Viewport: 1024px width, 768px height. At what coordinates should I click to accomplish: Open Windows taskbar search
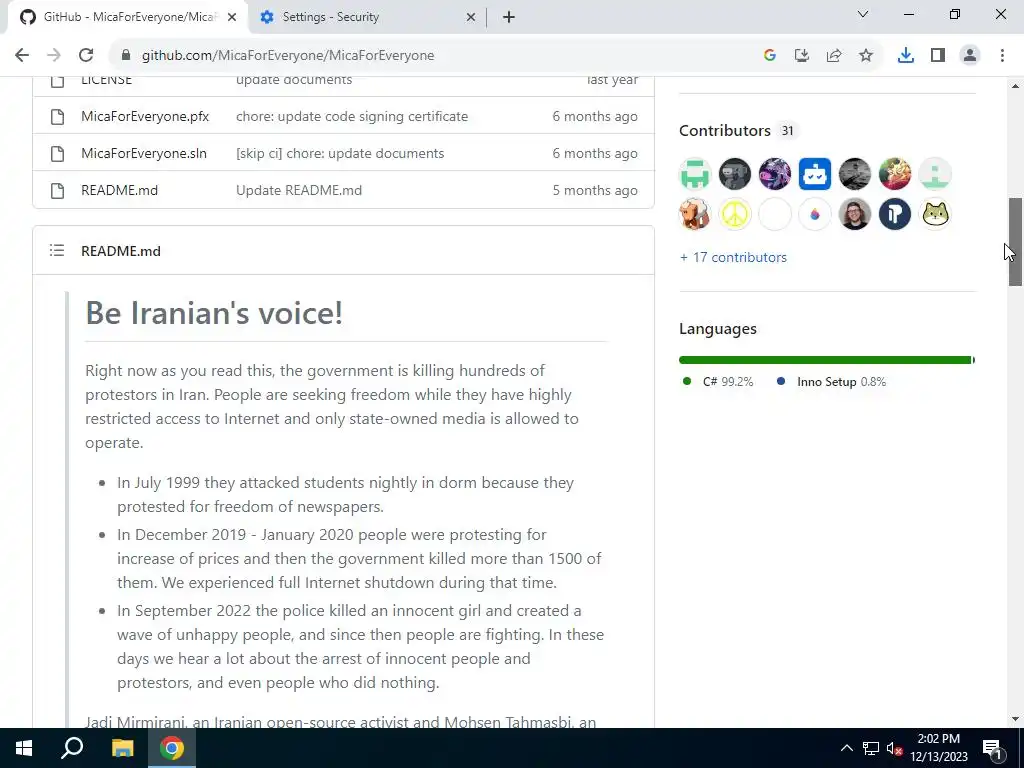click(72, 748)
